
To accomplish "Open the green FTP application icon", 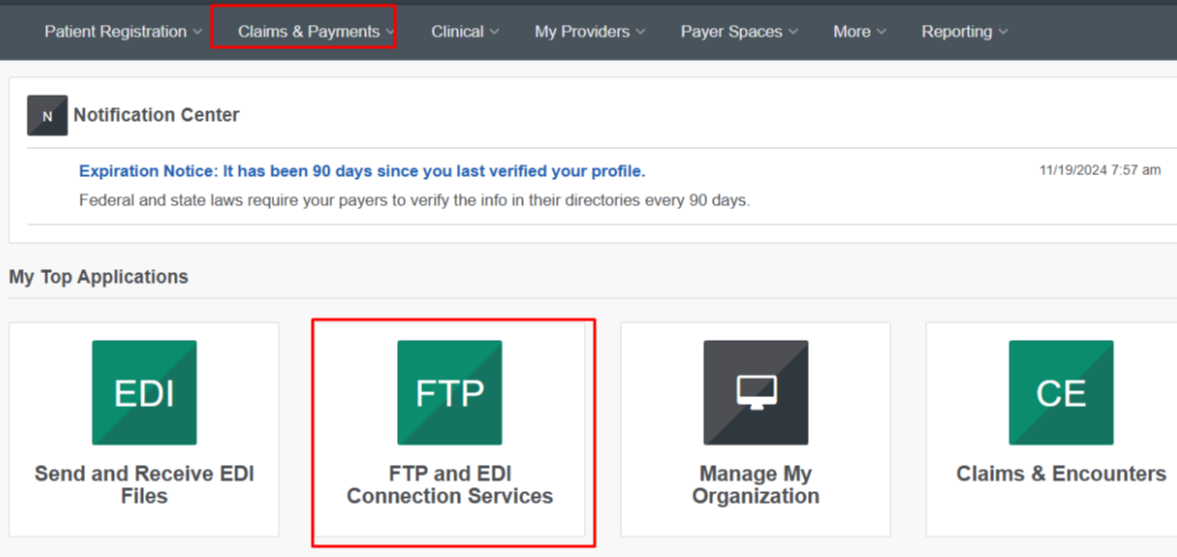I will [x=450, y=393].
